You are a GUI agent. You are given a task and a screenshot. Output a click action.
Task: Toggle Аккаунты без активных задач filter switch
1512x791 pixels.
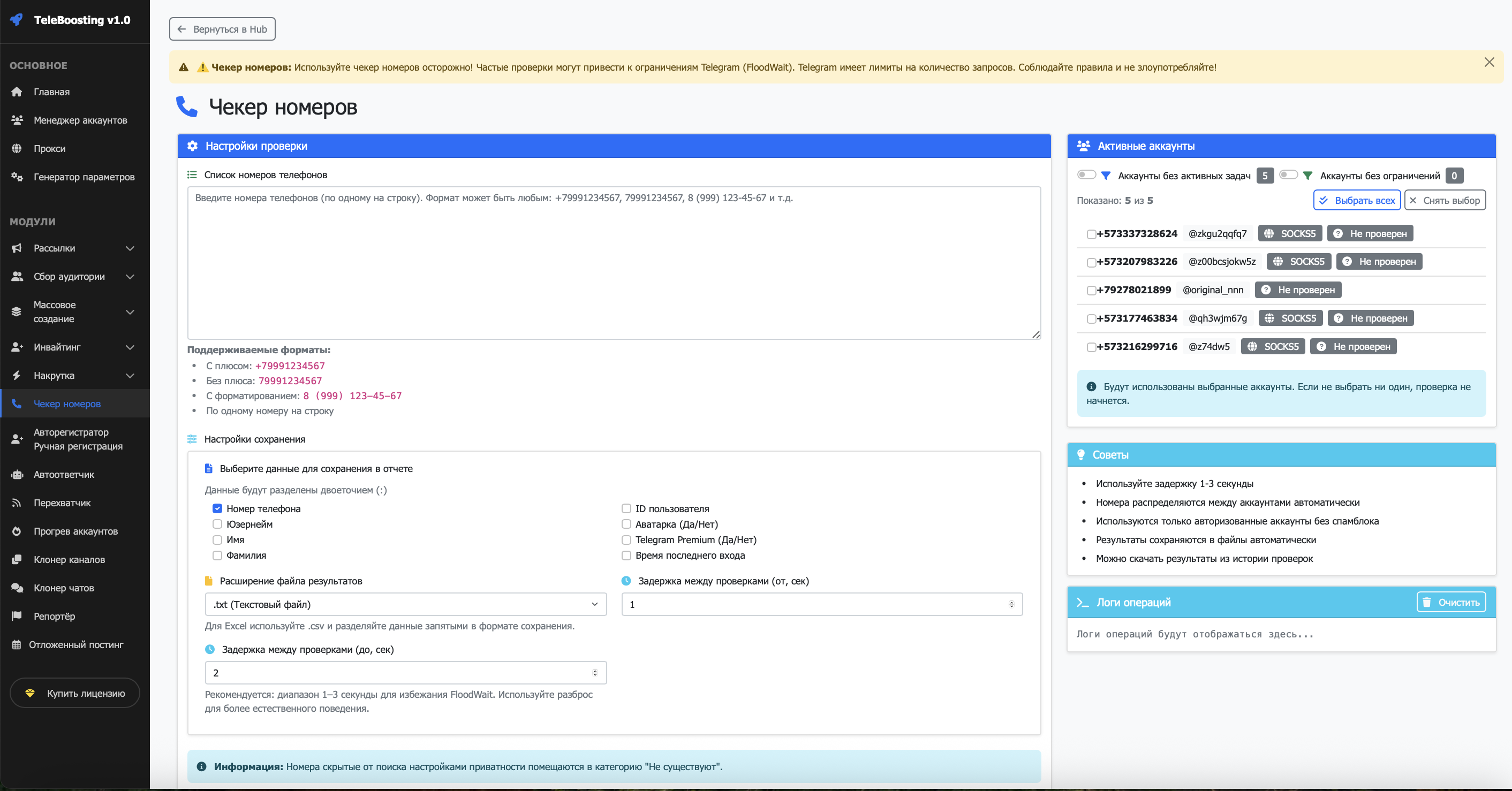[x=1086, y=175]
